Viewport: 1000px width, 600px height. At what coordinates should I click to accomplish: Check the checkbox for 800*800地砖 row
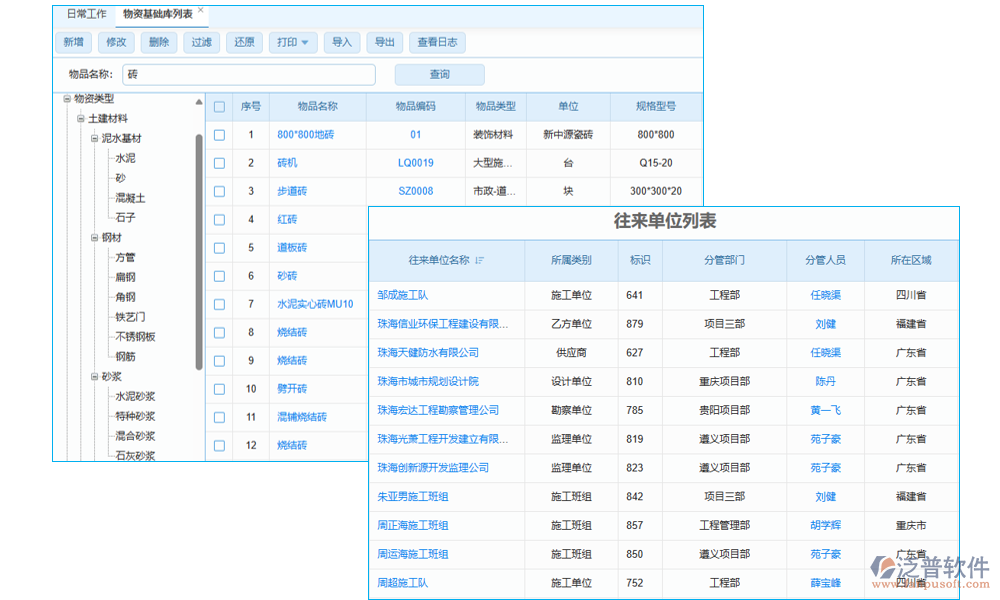(x=219, y=135)
